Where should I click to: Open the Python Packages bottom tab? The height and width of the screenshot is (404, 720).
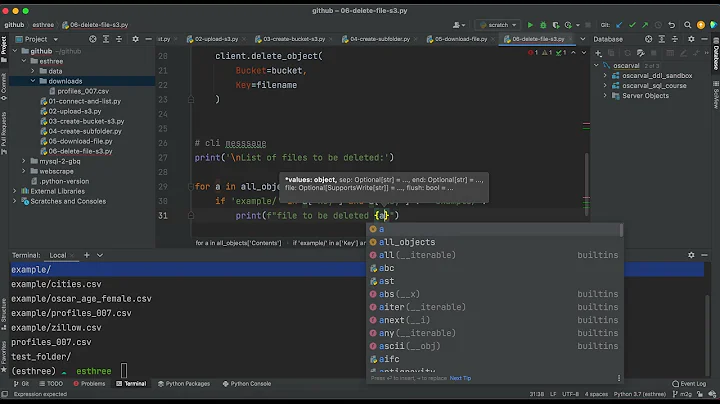[x=184, y=384]
